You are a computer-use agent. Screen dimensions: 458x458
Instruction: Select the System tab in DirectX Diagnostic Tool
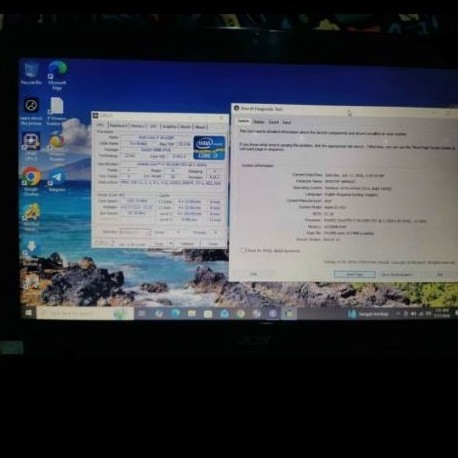click(x=243, y=121)
